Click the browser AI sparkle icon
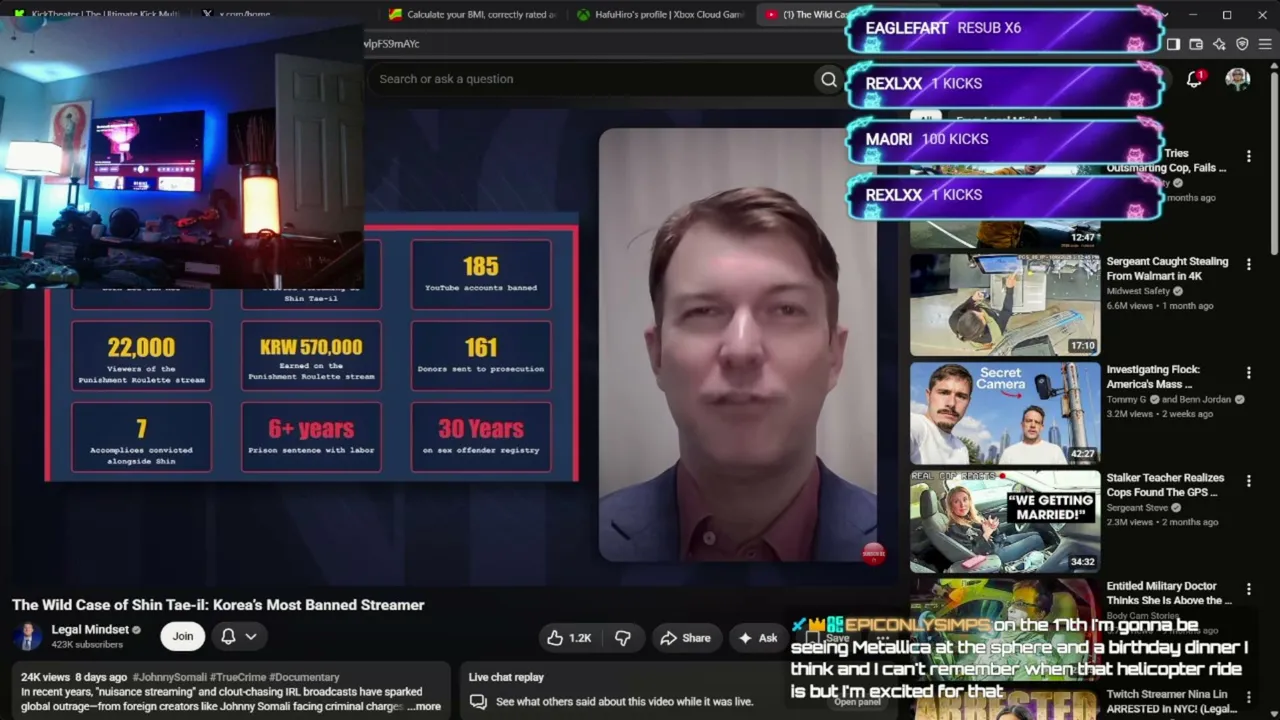1280x720 pixels. tap(1219, 44)
